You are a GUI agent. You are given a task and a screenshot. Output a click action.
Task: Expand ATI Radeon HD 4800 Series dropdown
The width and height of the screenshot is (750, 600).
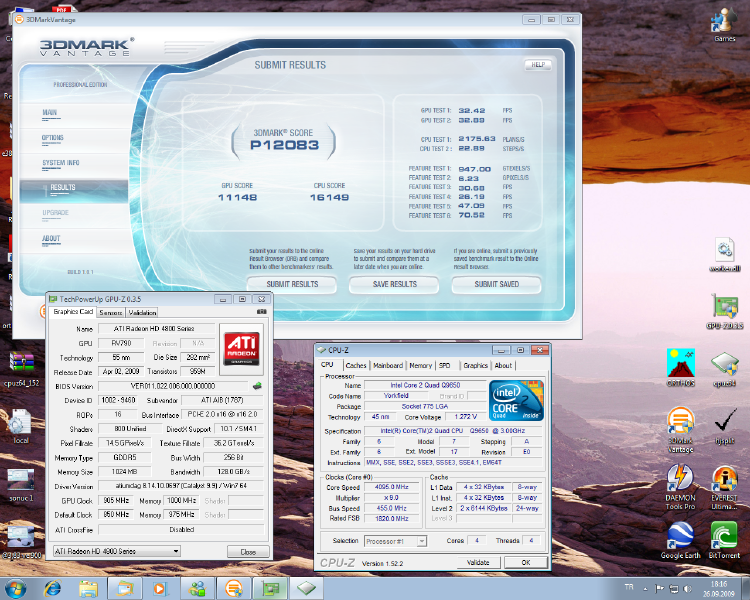click(176, 551)
